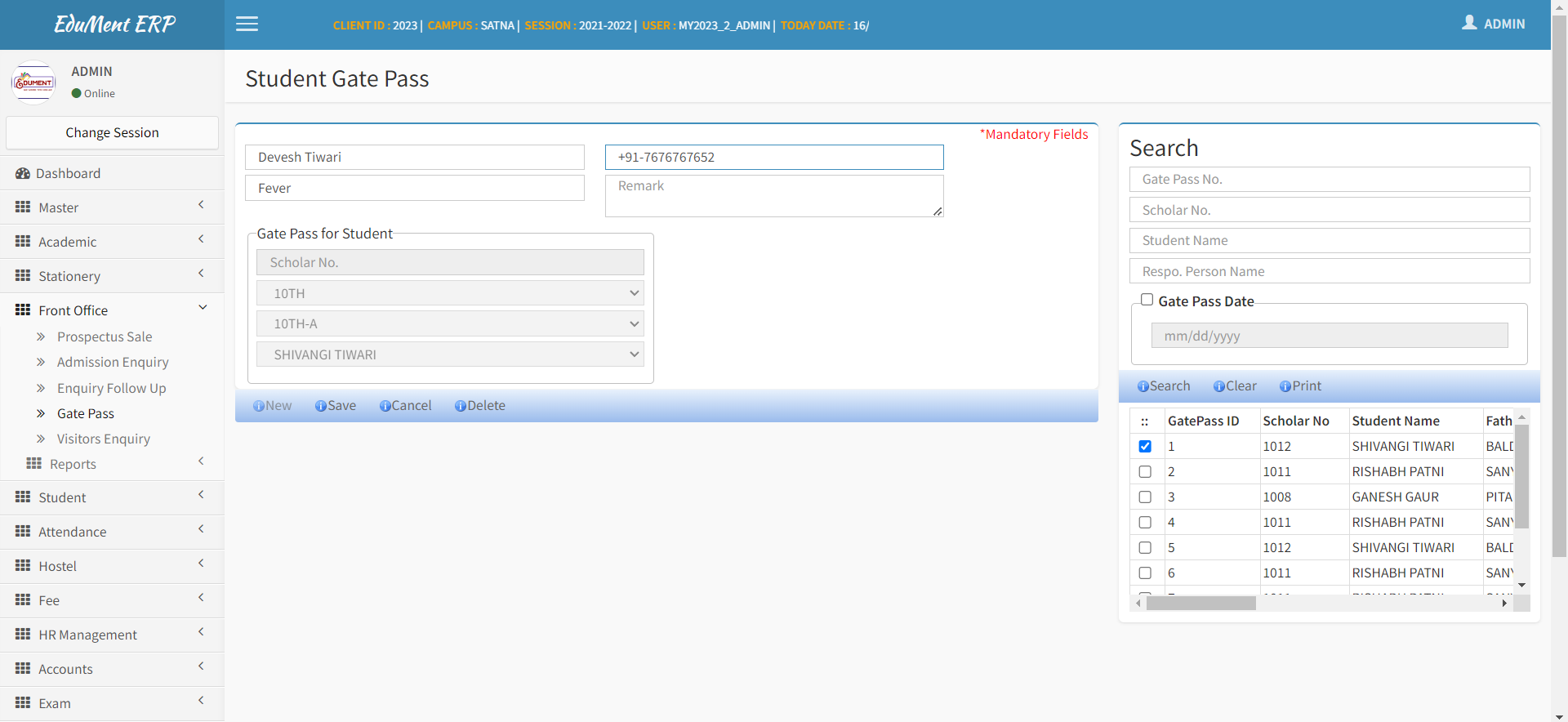Click the results table horizontal scrollbar

(1200, 604)
